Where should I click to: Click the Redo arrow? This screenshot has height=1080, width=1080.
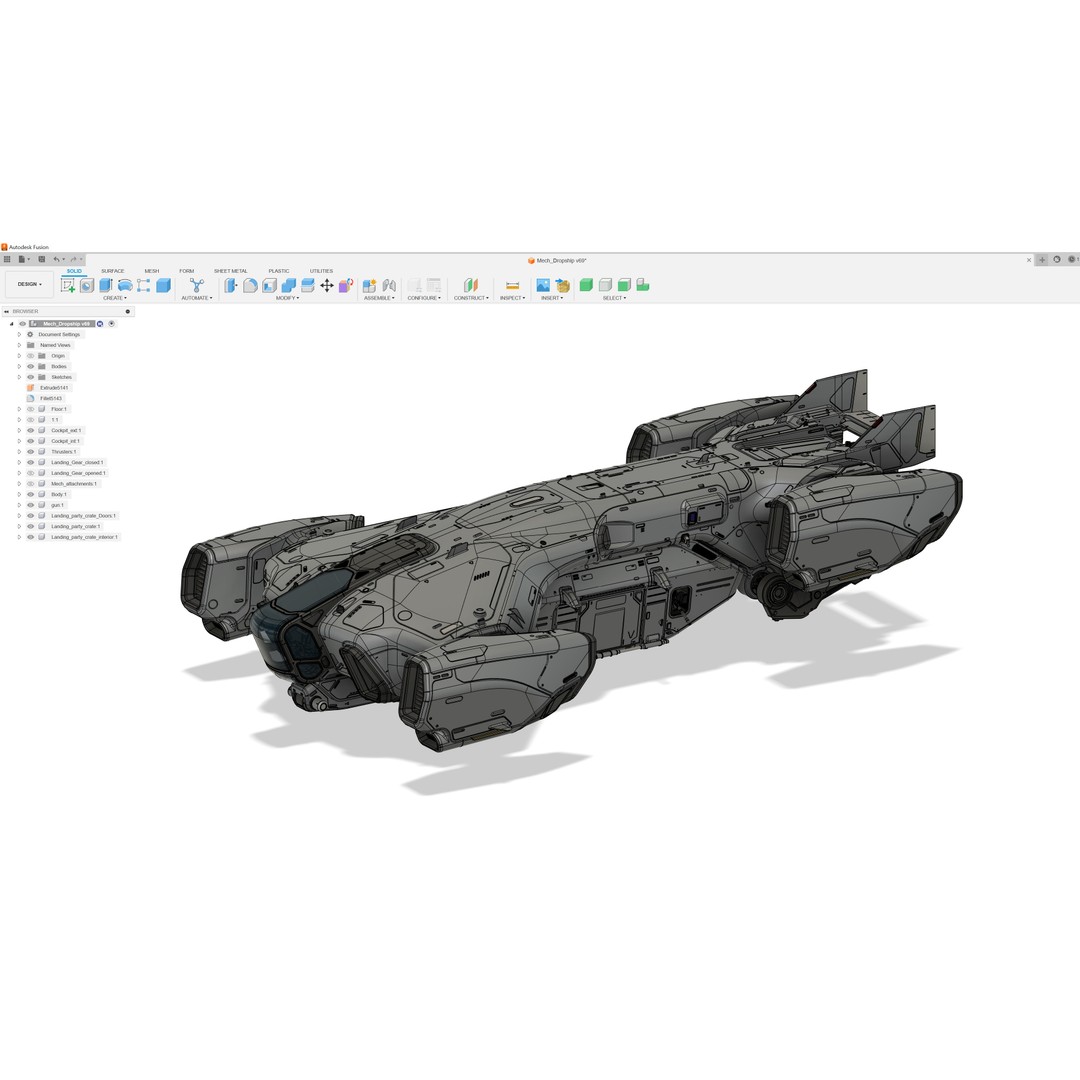pyautogui.click(x=73, y=260)
